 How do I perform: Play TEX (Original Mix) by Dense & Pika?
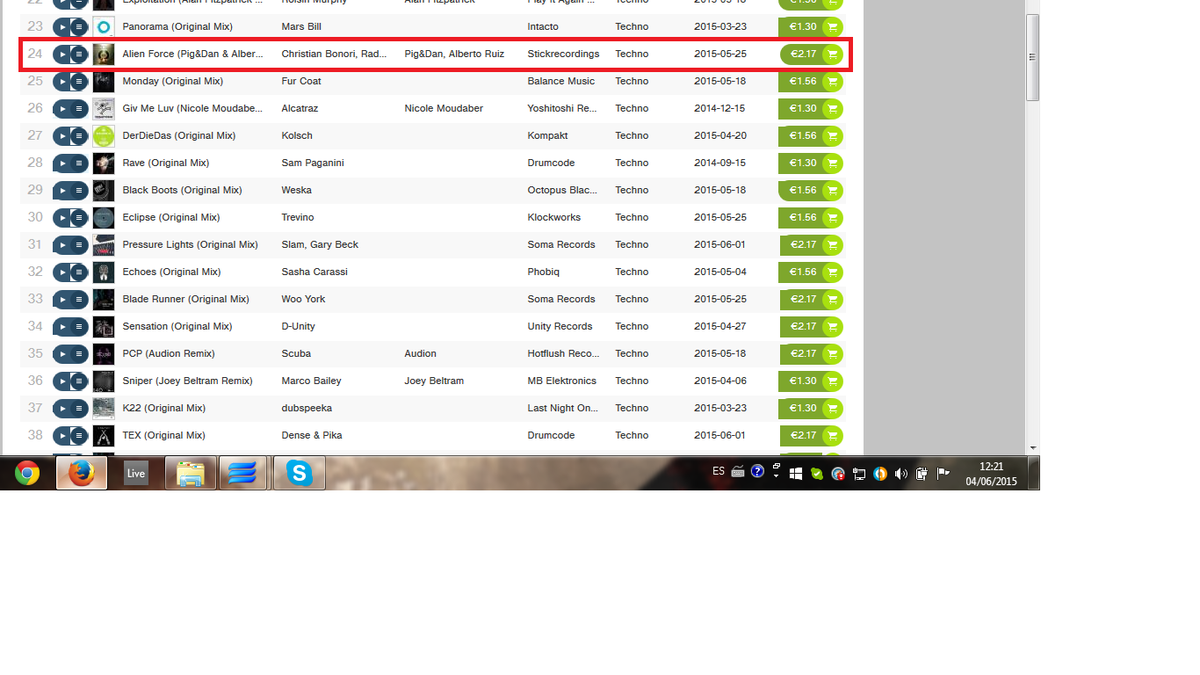coord(62,435)
